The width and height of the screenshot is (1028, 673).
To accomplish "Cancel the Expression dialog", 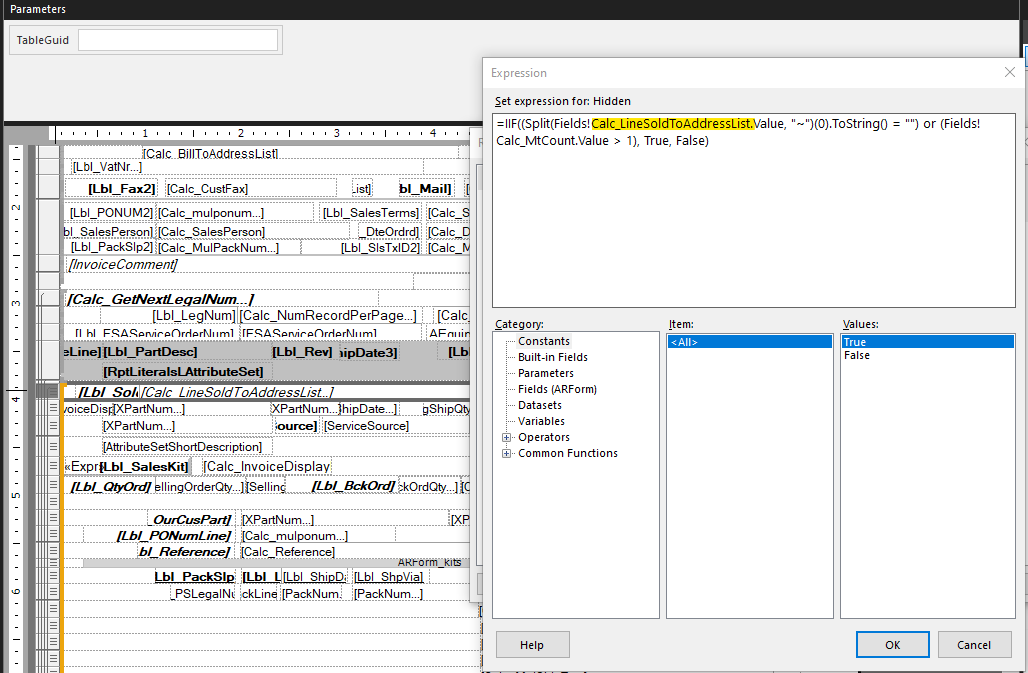I will click(974, 645).
